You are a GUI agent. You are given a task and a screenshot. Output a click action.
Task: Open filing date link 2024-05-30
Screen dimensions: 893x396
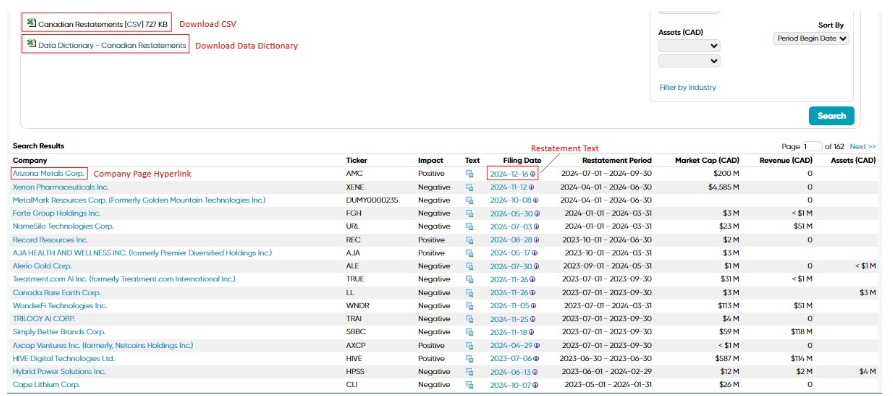(x=511, y=213)
